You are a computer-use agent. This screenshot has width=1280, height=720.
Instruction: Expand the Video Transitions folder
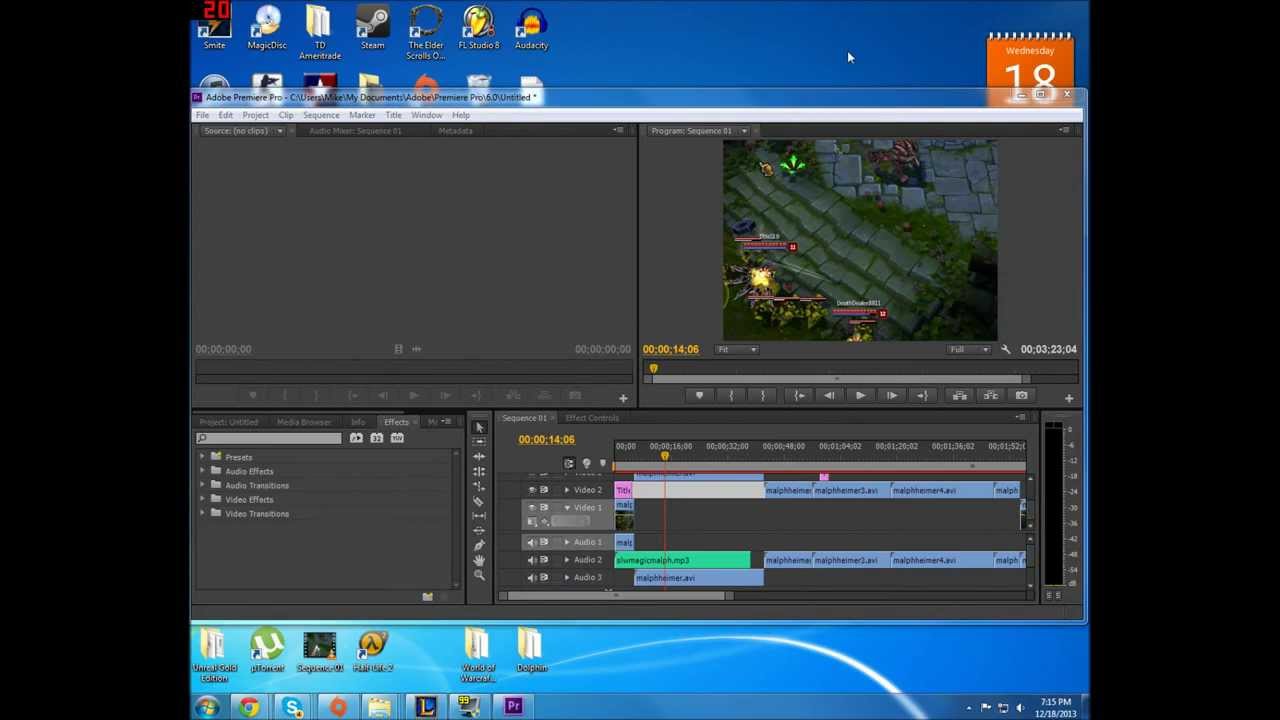click(x=202, y=513)
